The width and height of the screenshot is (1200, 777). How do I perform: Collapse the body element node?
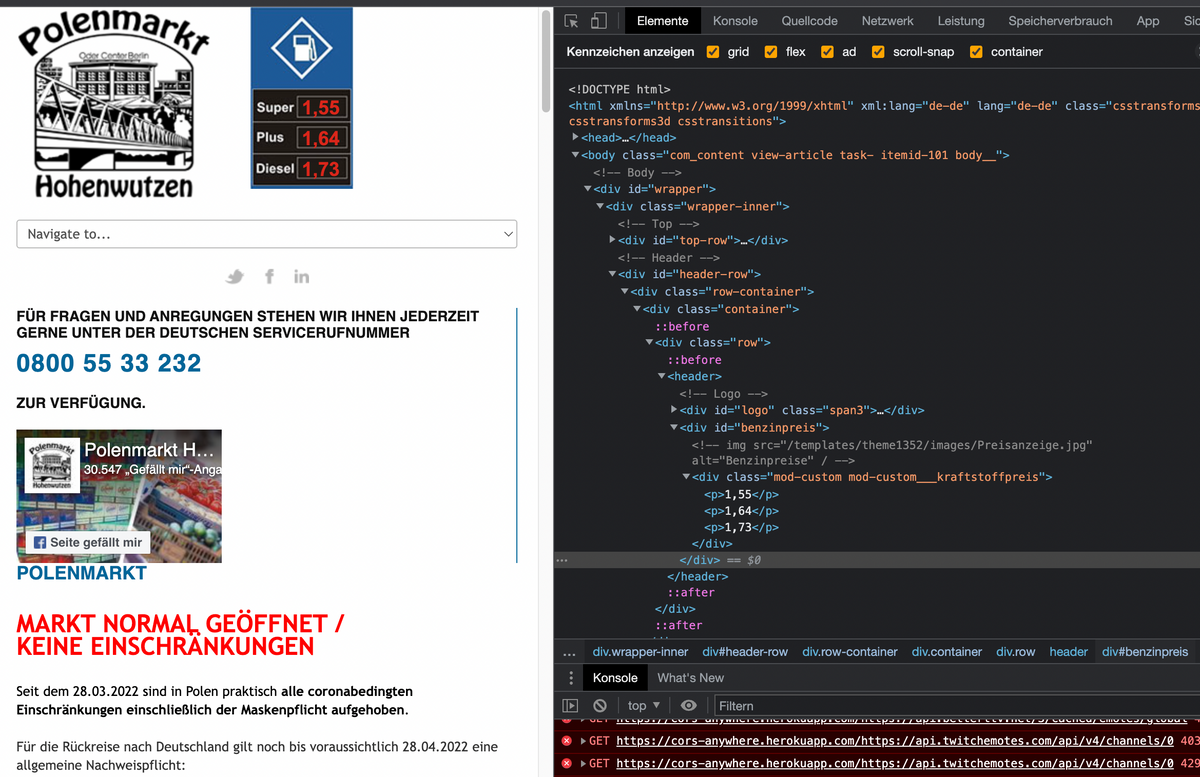pyautogui.click(x=575, y=155)
